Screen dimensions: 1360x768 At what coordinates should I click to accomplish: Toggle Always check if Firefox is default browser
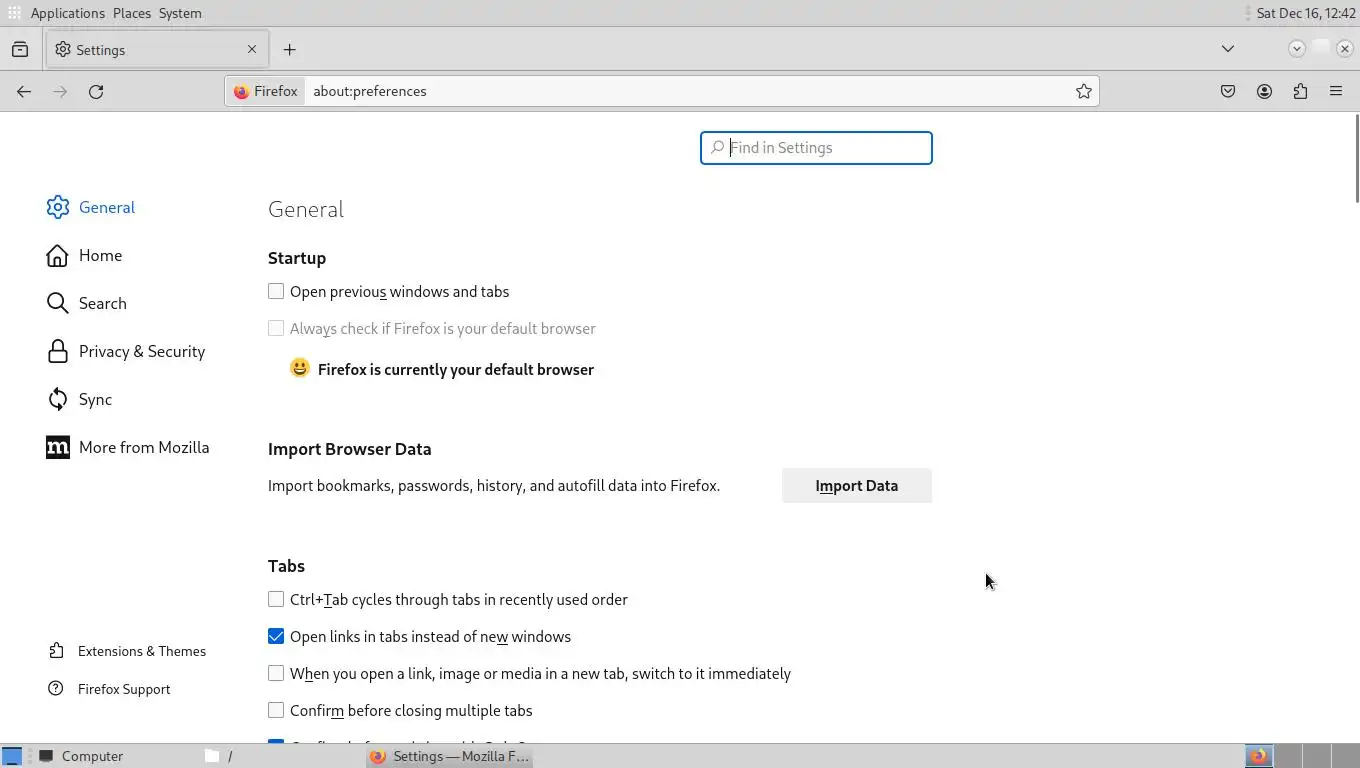pos(276,328)
